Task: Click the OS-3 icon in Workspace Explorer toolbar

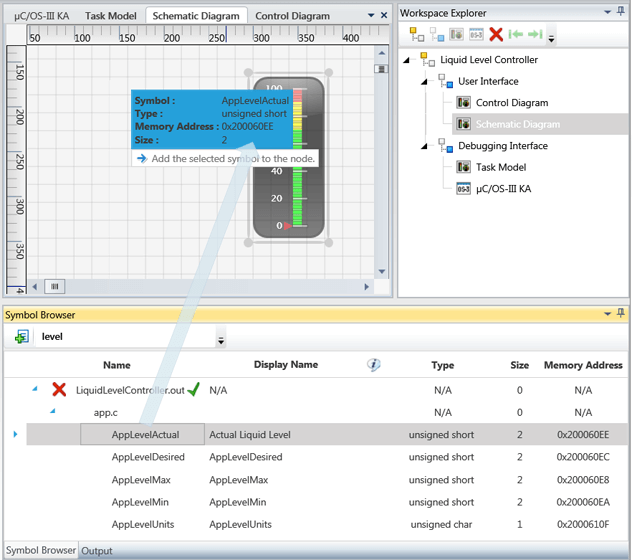Action: click(476, 35)
